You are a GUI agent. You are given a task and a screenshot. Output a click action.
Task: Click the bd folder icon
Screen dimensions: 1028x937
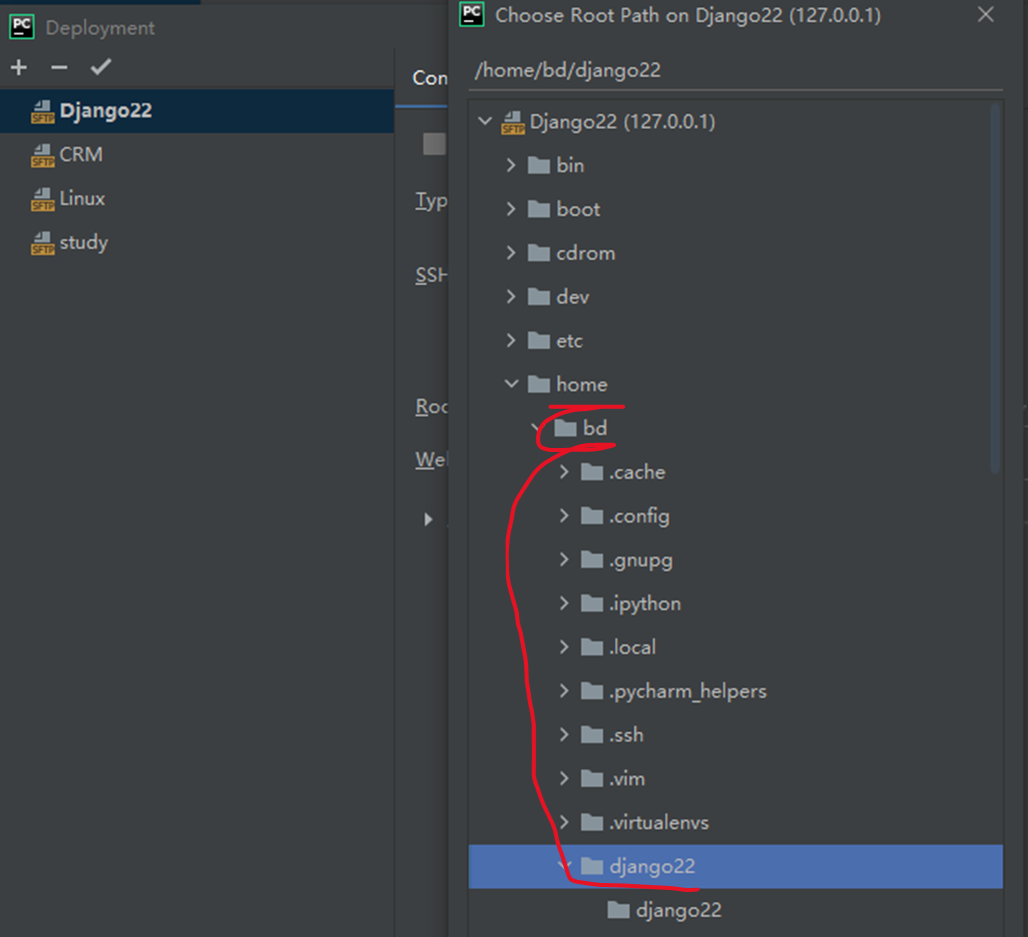[x=566, y=428]
